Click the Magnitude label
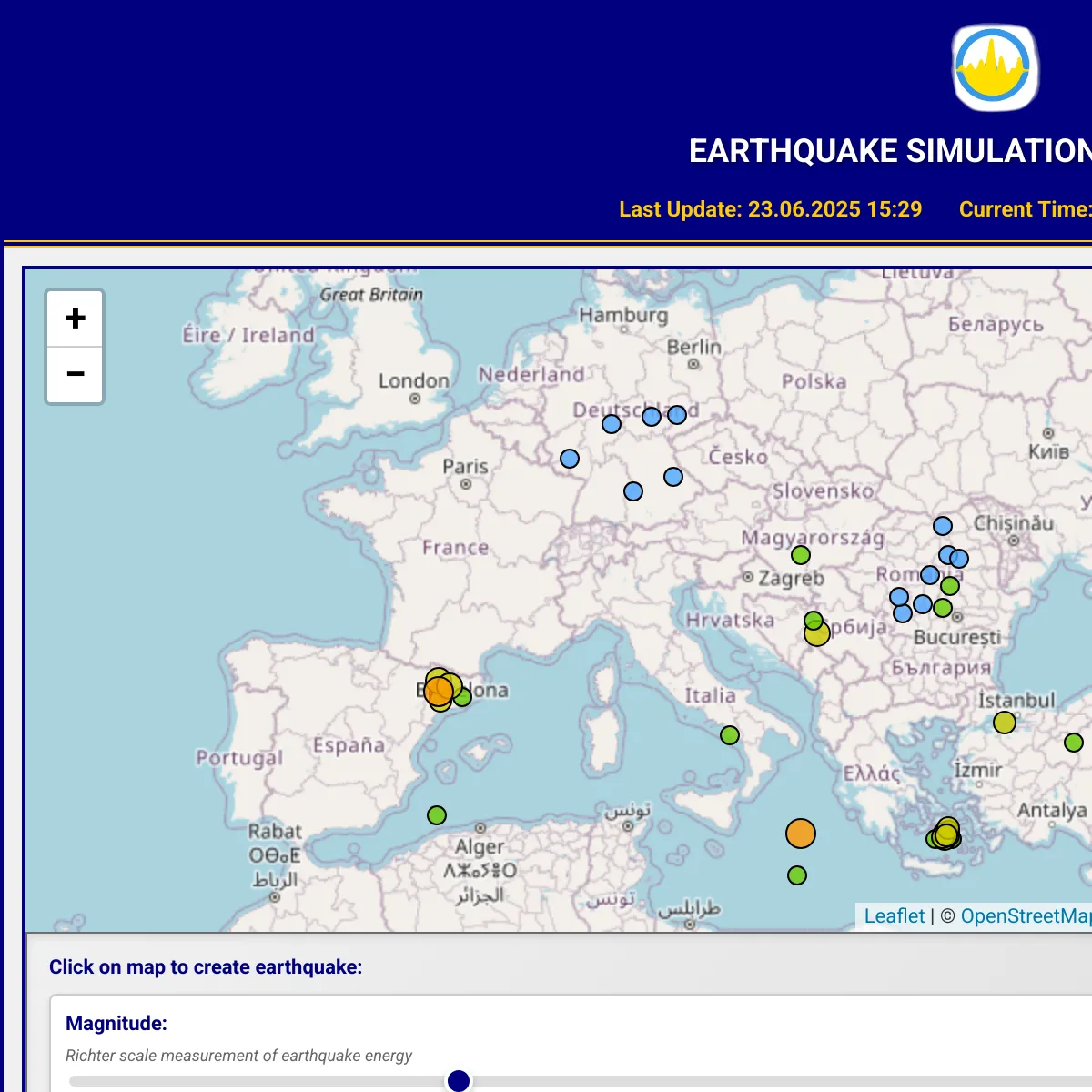This screenshot has height=1092, width=1092. pos(116,1023)
